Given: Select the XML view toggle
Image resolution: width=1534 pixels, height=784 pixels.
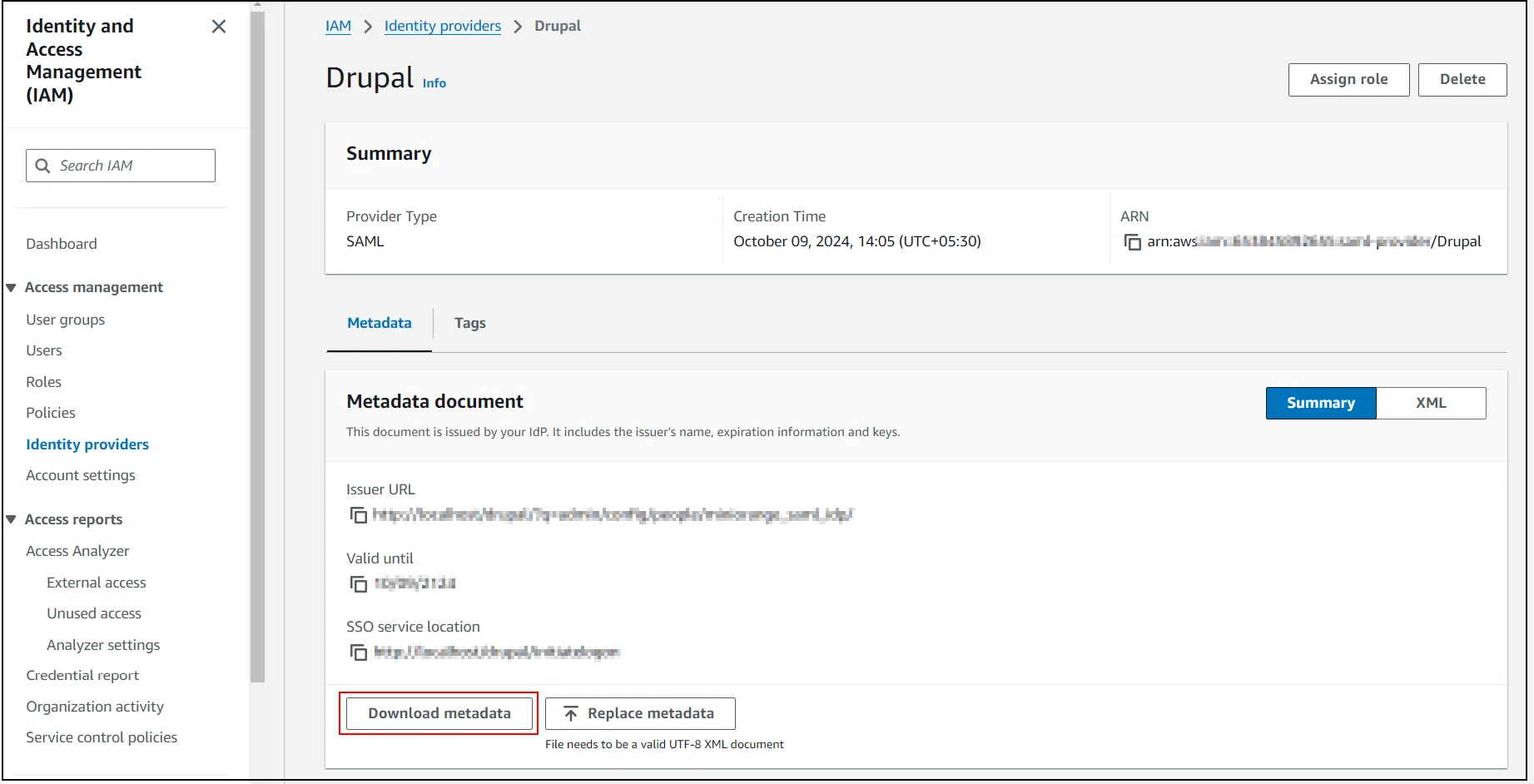Looking at the screenshot, I should [x=1431, y=403].
